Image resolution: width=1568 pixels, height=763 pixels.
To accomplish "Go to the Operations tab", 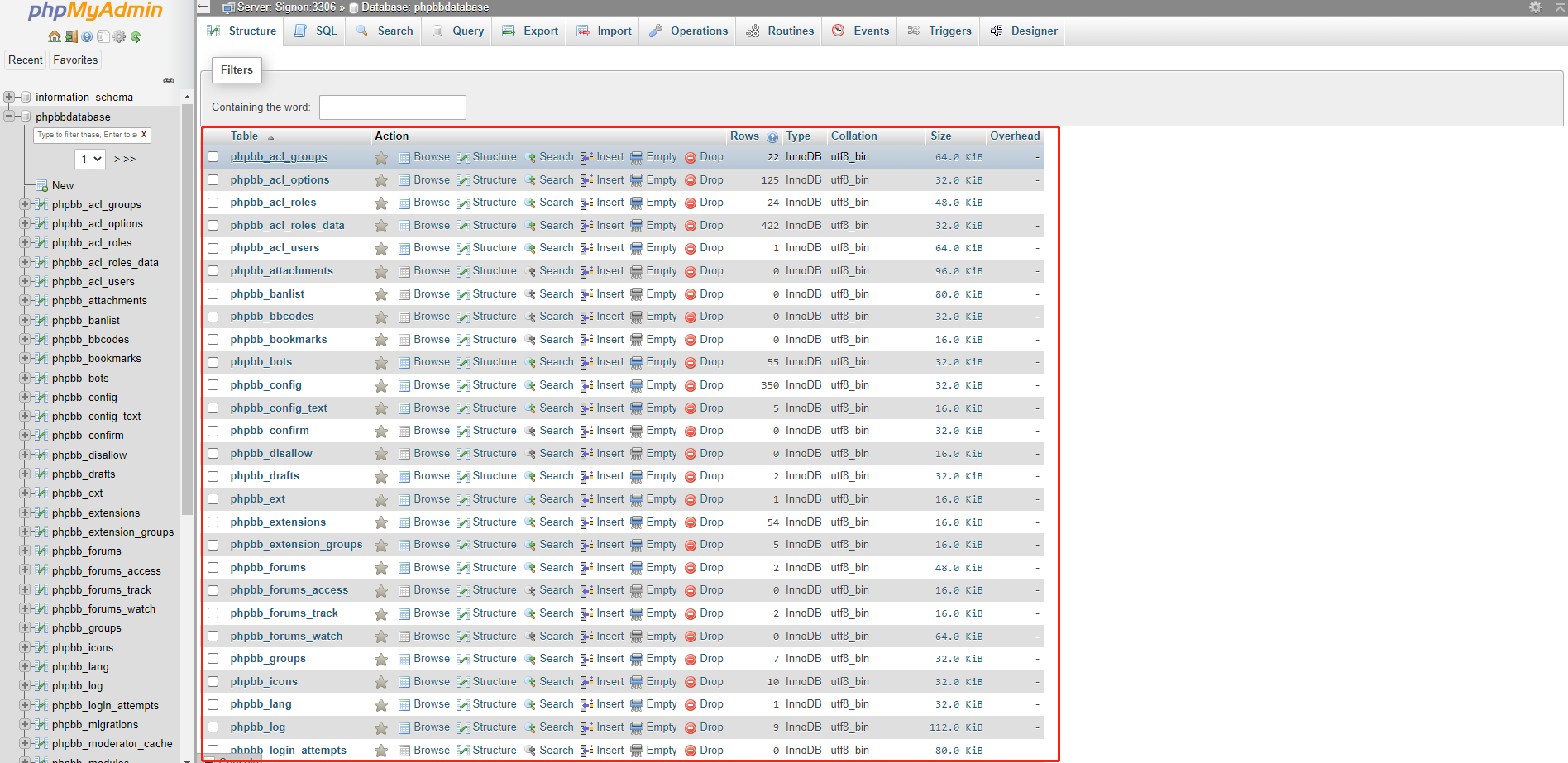I will 689,31.
